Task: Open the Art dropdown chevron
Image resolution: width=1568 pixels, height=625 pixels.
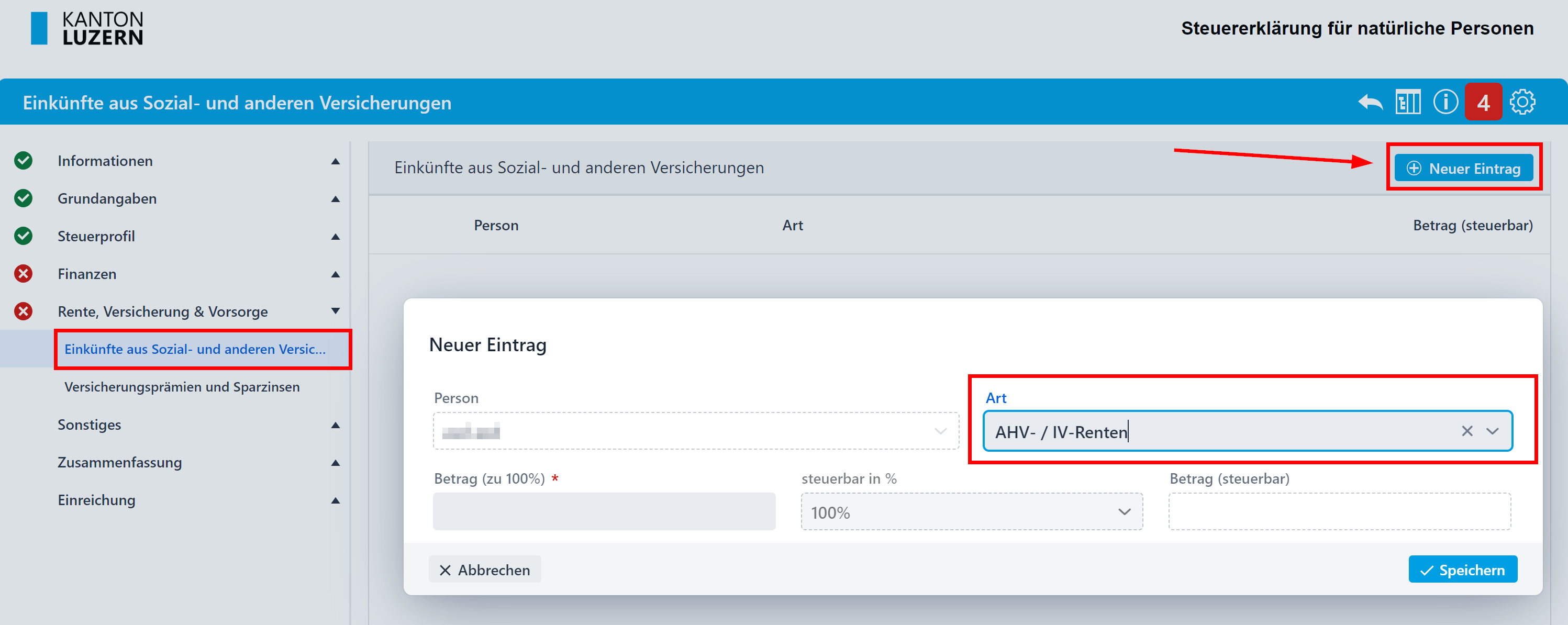Action: 1492,431
